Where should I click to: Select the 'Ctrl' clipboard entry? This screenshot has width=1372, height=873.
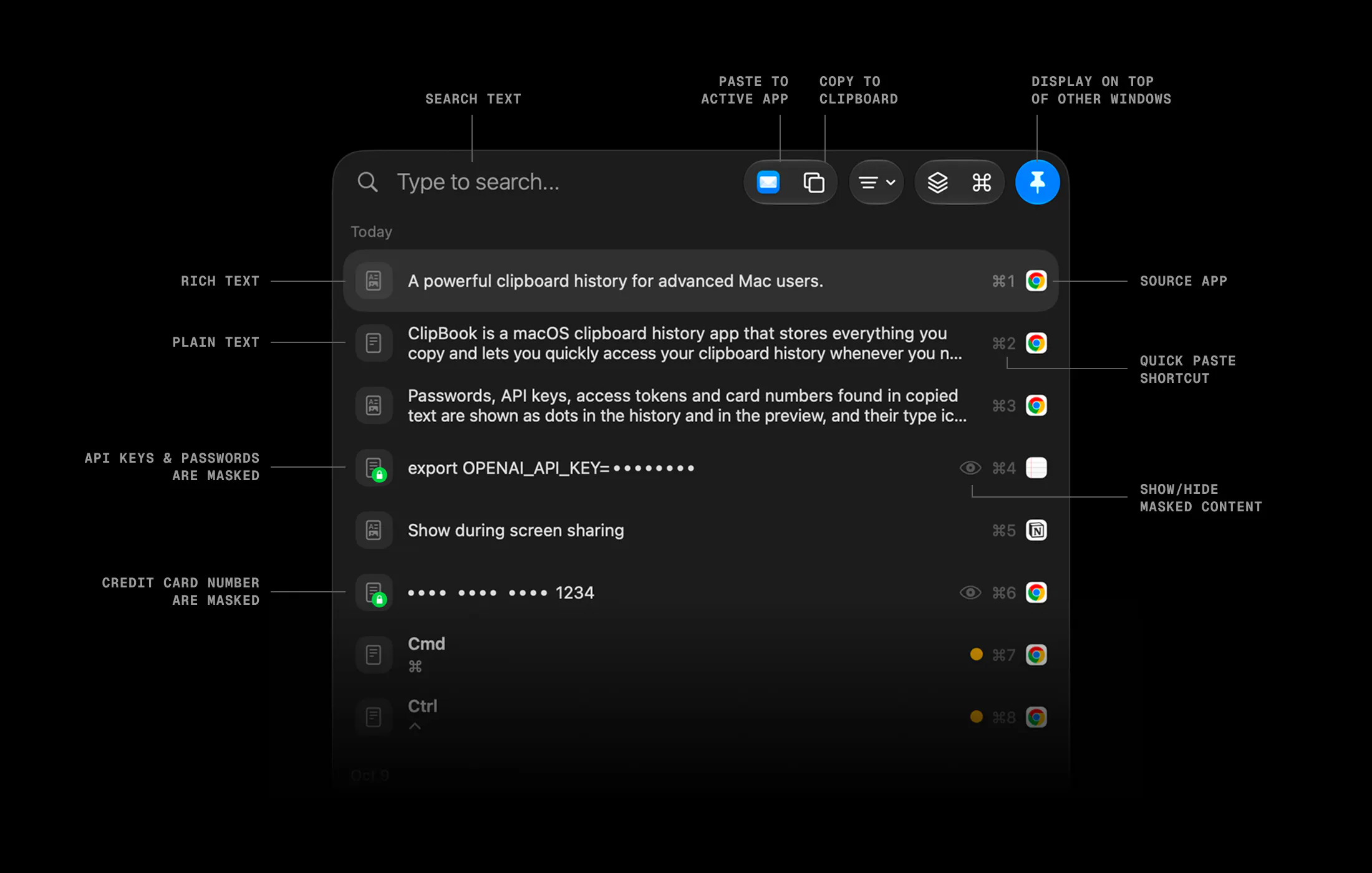pyautogui.click(x=700, y=717)
